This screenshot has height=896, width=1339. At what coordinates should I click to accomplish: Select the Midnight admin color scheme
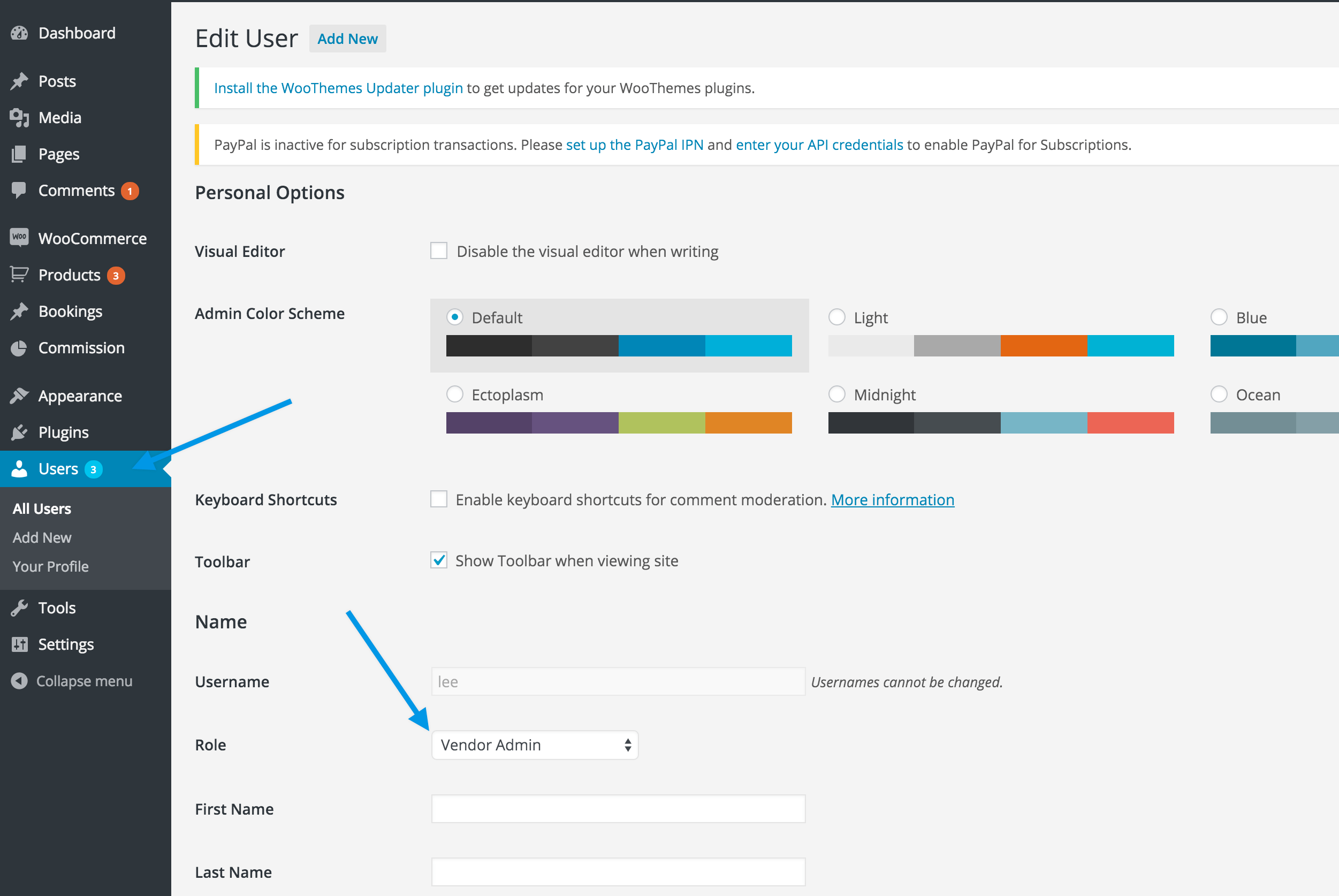[x=837, y=394]
